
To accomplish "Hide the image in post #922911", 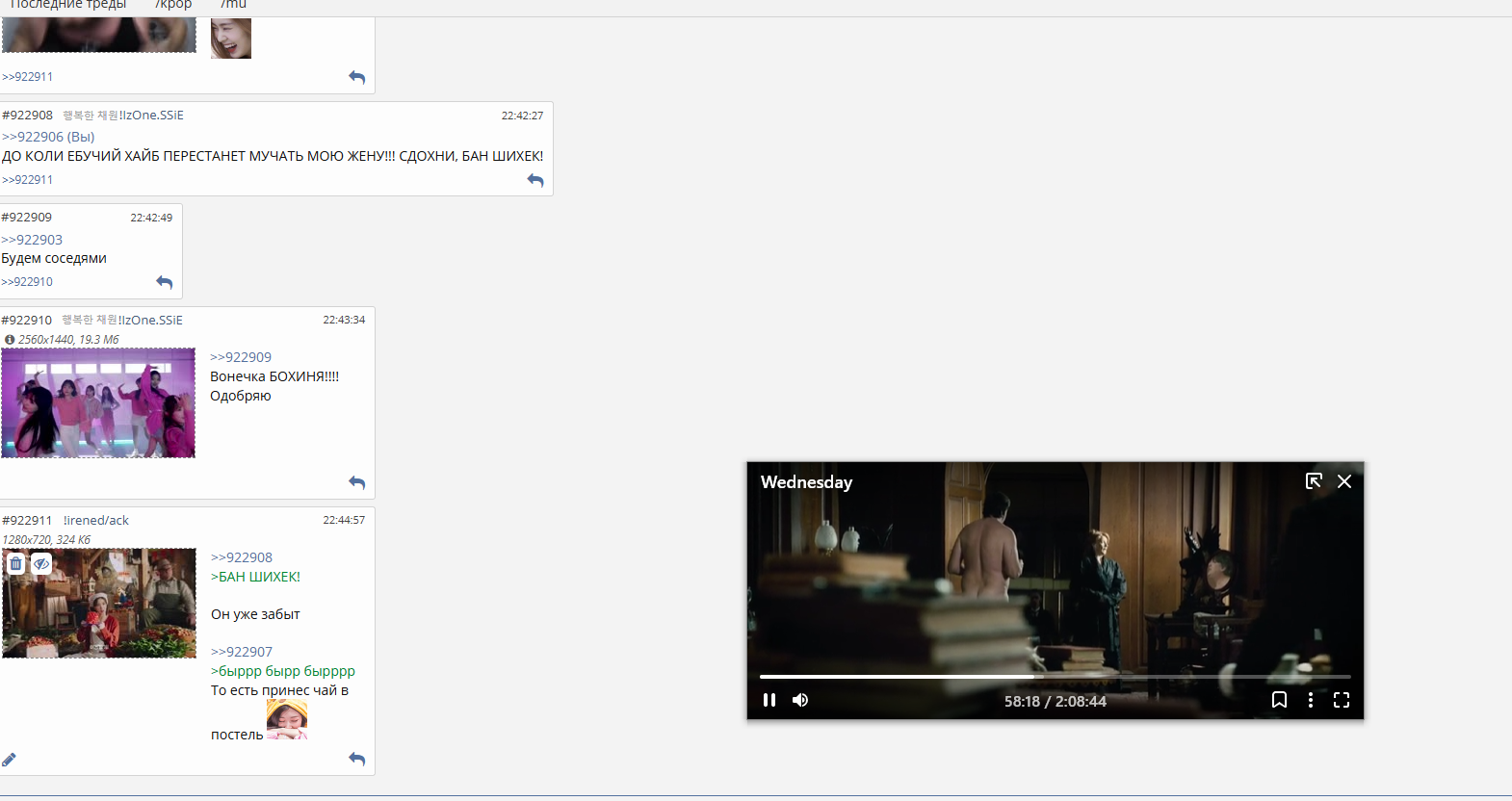I will (41, 564).
